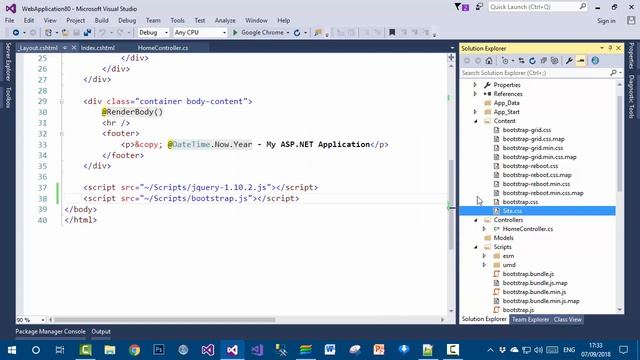Open the Server Explorer side tab

8,61
